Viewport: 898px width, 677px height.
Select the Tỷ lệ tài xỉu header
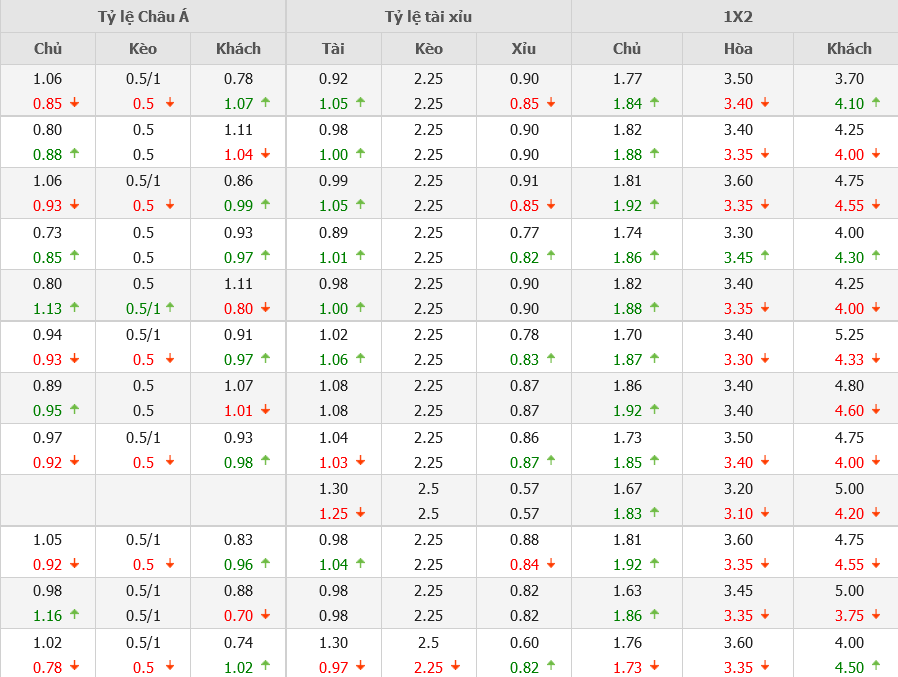point(428,16)
